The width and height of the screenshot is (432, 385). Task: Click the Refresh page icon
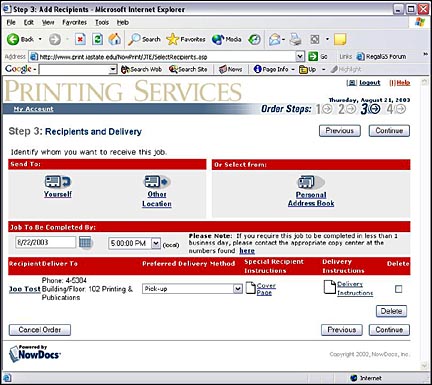(x=97, y=39)
